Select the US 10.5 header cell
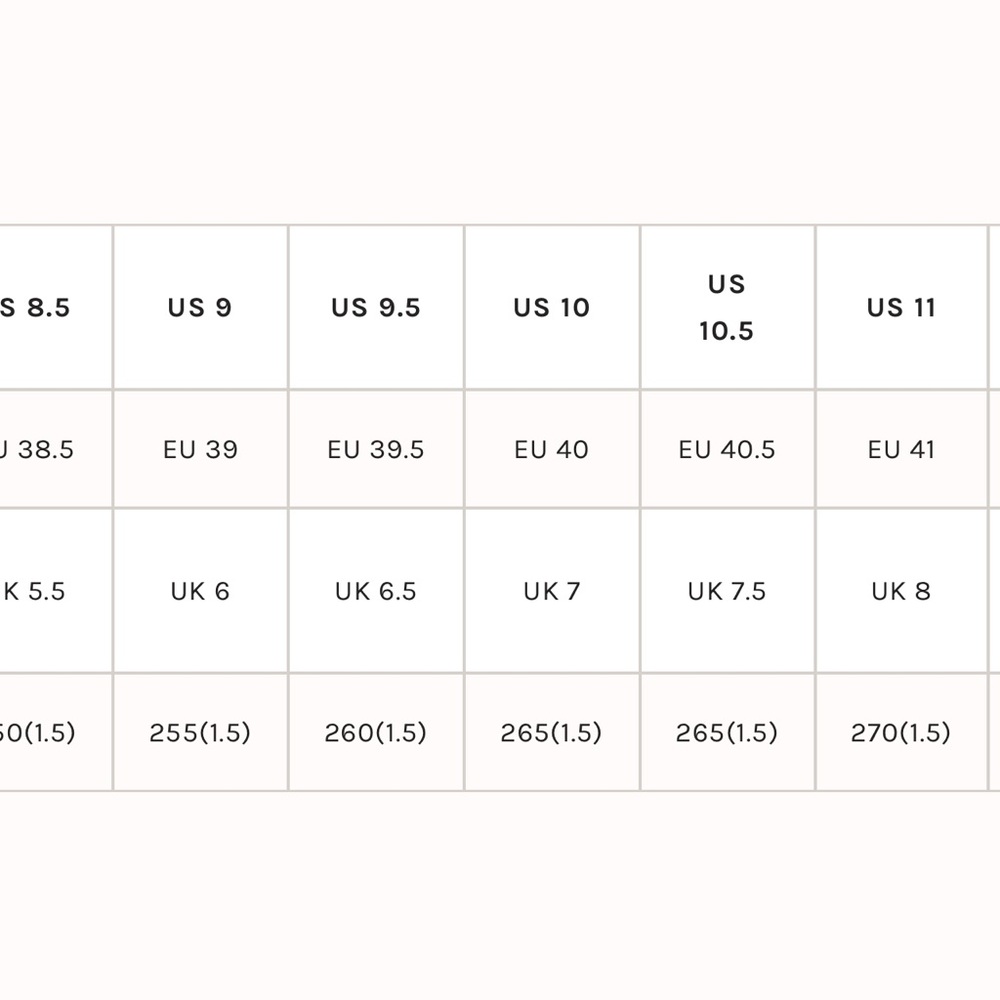 pos(728,307)
